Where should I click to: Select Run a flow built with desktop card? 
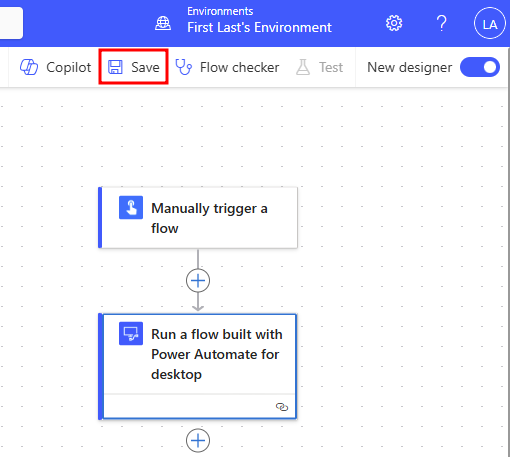[198, 366]
